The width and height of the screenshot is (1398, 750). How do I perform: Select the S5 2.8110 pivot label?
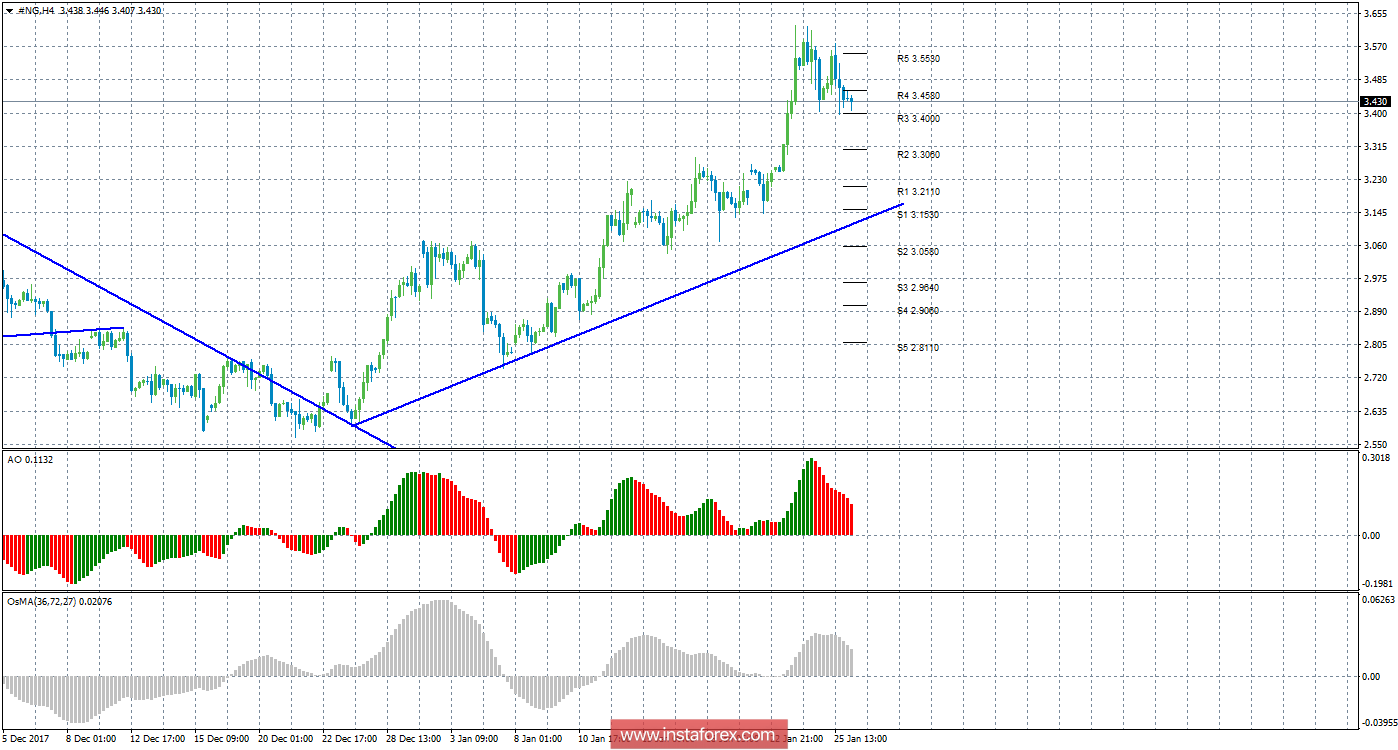[x=918, y=347]
